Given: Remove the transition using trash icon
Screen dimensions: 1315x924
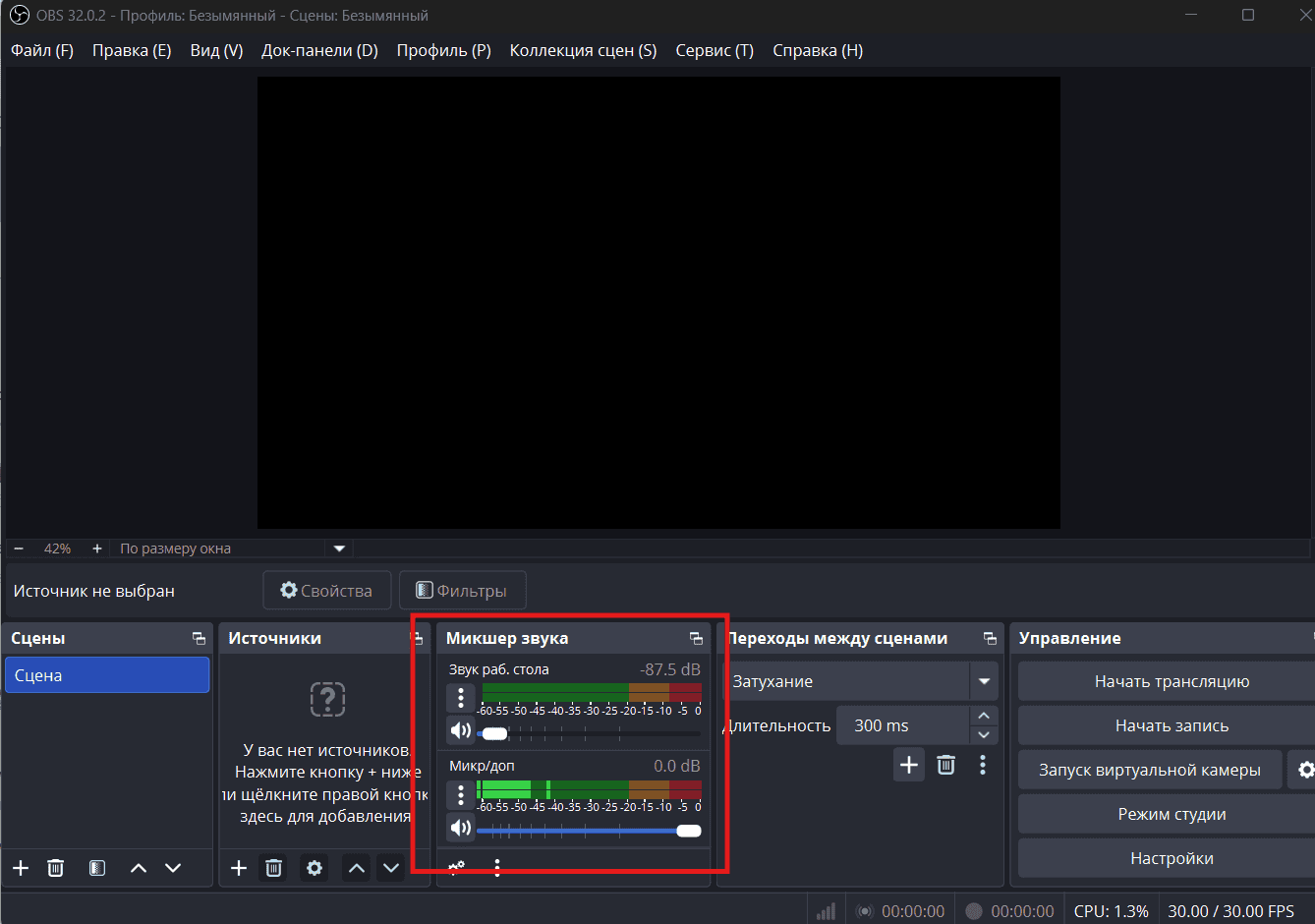Looking at the screenshot, I should [945, 765].
